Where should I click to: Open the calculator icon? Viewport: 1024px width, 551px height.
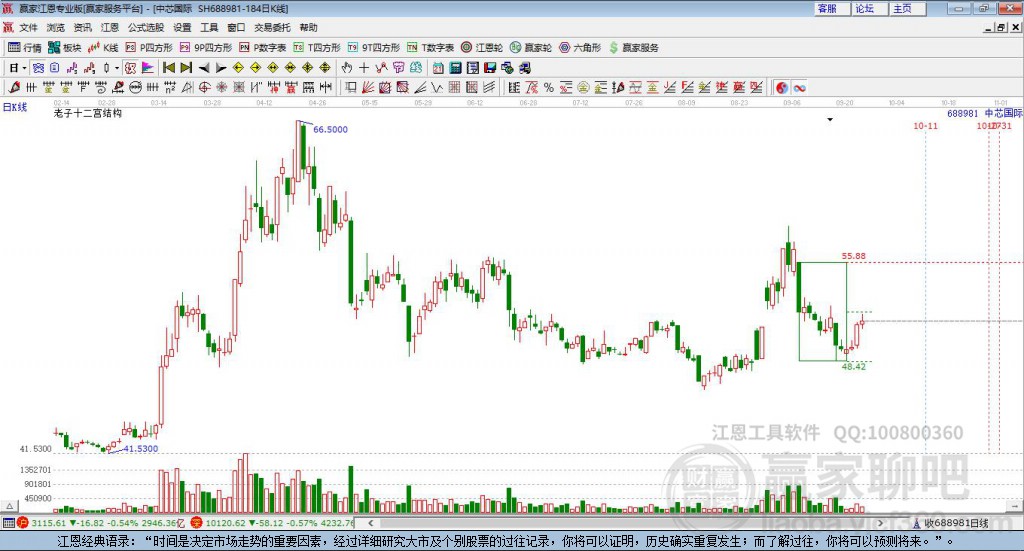click(x=455, y=67)
